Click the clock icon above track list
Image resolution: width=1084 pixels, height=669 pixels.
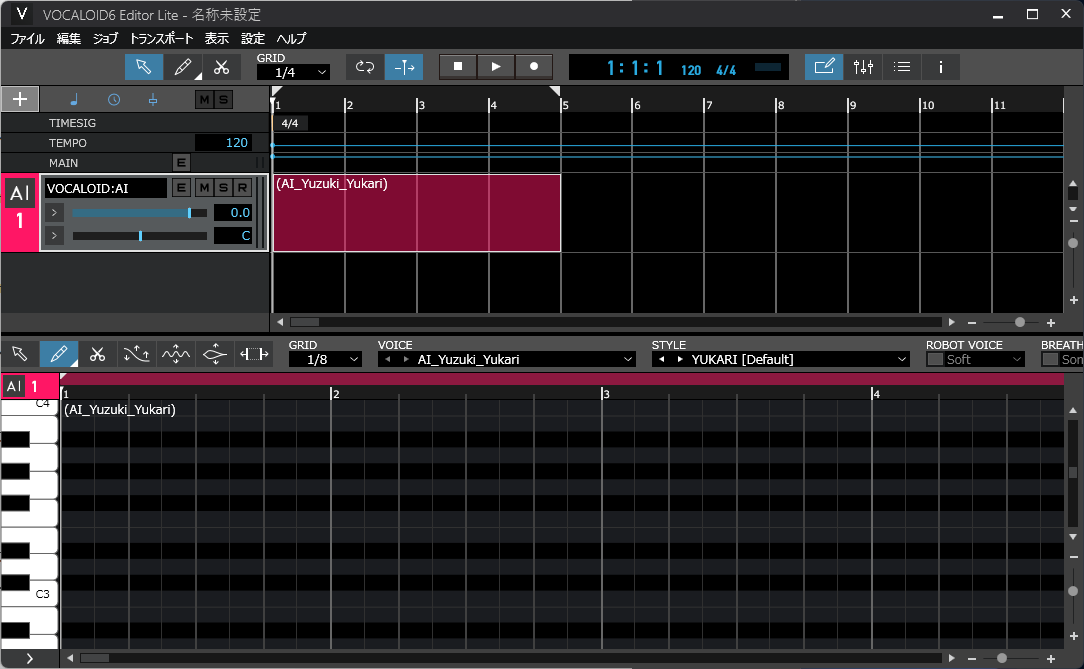[x=113, y=100]
